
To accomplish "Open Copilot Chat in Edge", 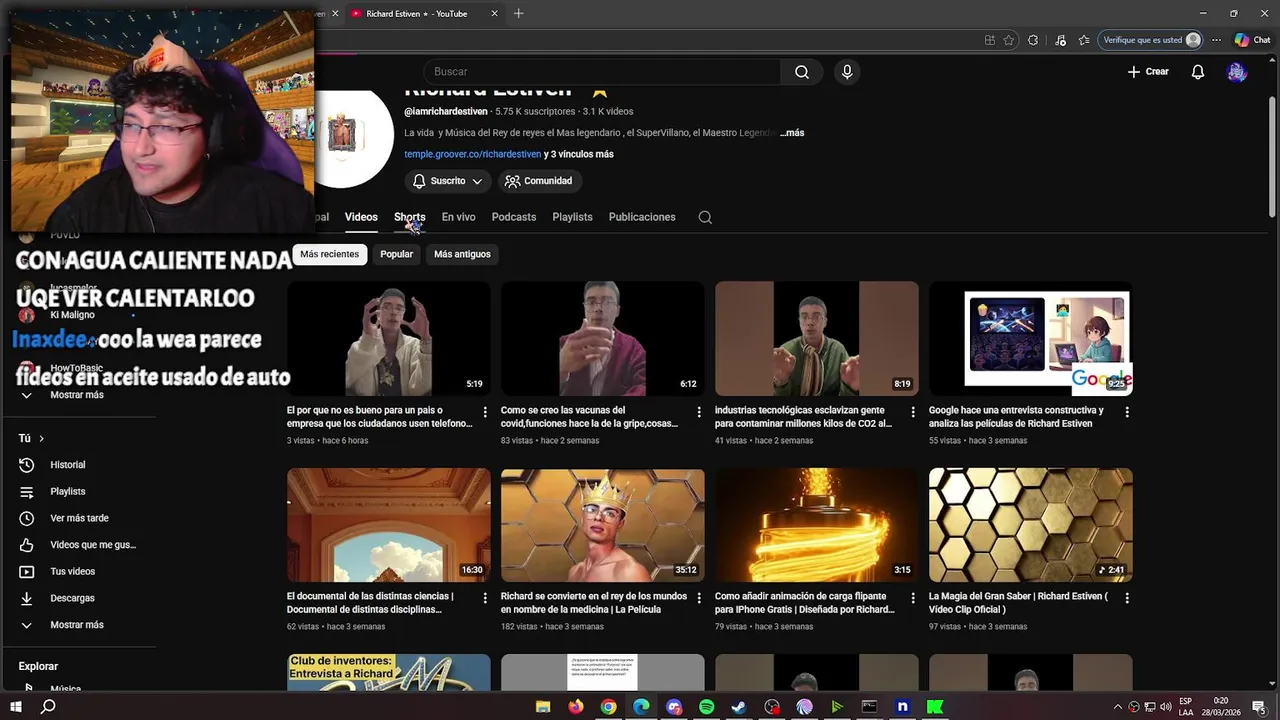I will tap(1252, 40).
